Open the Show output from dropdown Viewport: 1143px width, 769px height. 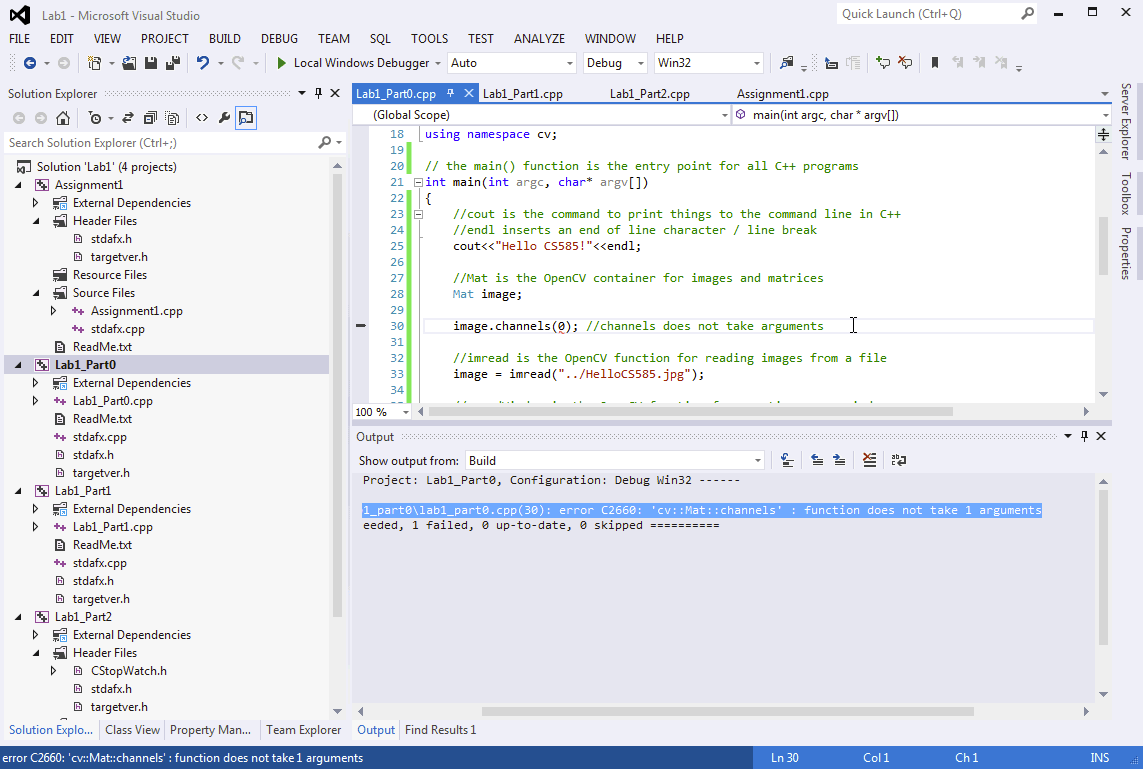(x=757, y=460)
